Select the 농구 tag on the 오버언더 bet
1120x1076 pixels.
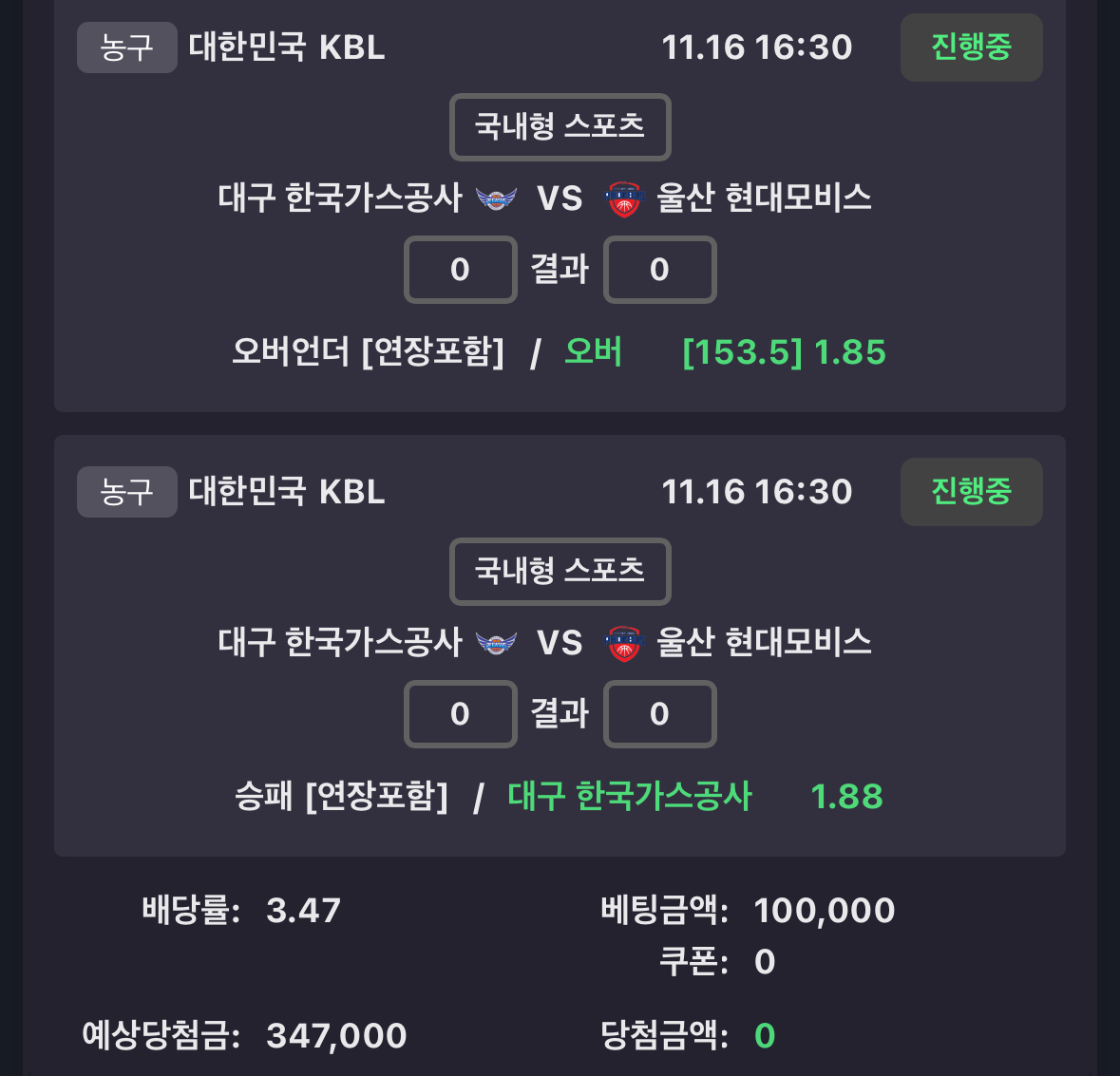126,47
